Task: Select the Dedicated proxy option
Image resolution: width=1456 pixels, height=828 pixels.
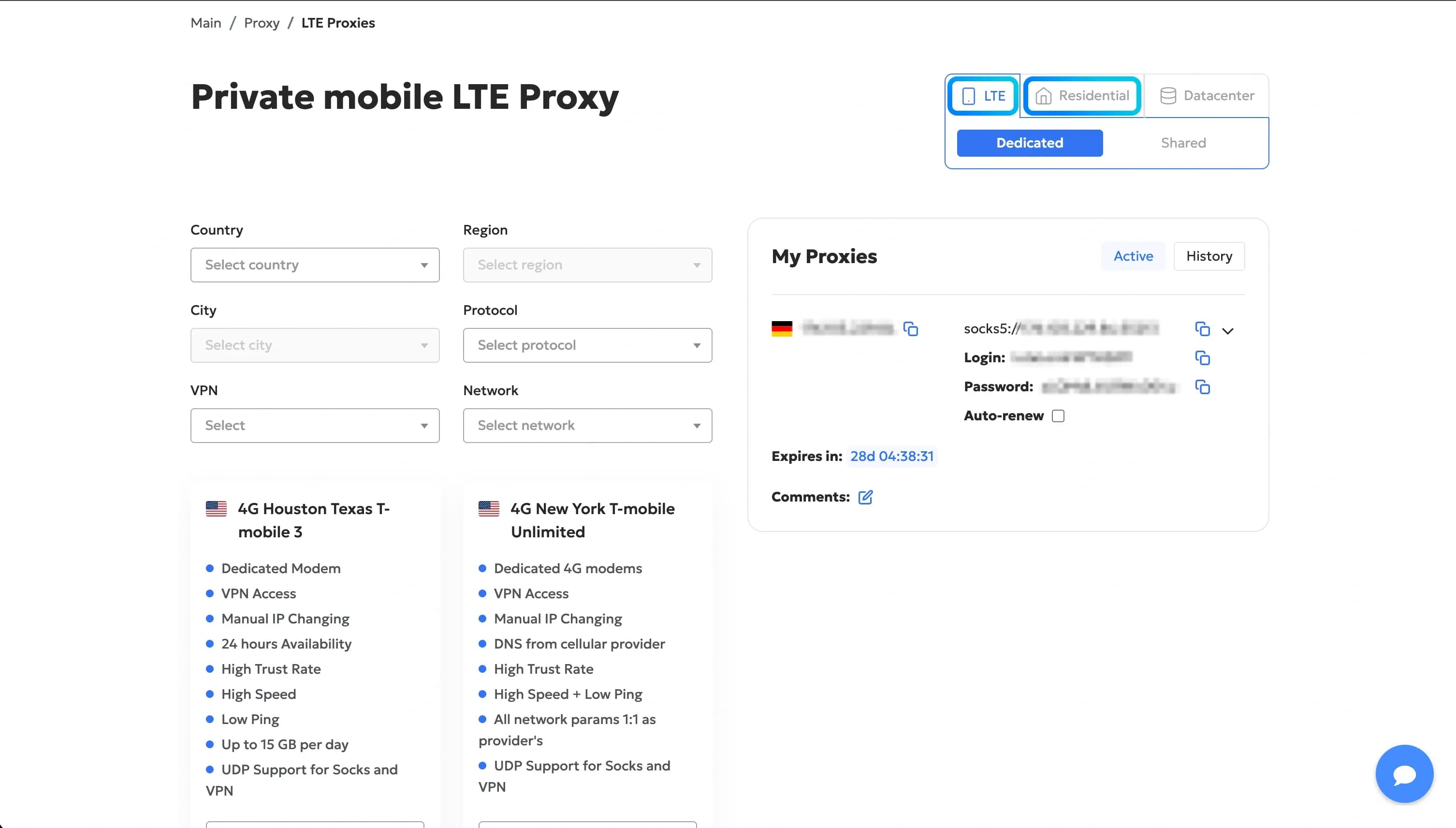Action: tap(1029, 143)
